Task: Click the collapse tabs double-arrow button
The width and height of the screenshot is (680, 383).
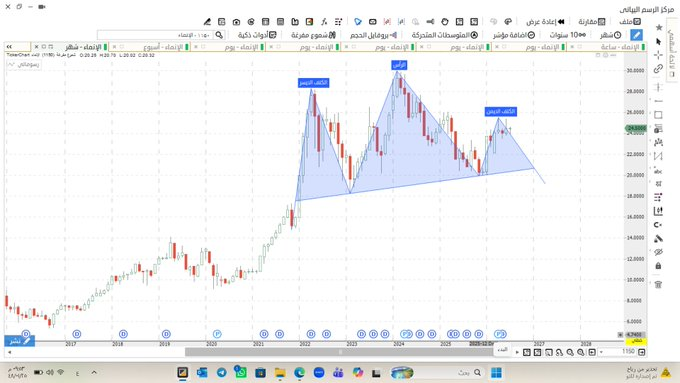Action: tap(9, 46)
